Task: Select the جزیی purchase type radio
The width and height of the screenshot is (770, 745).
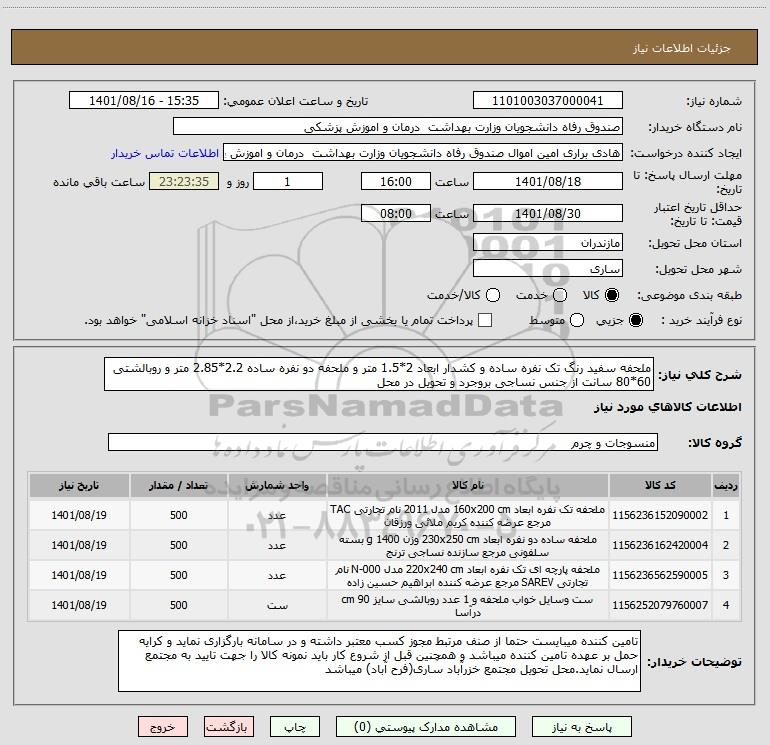Action: click(x=635, y=320)
